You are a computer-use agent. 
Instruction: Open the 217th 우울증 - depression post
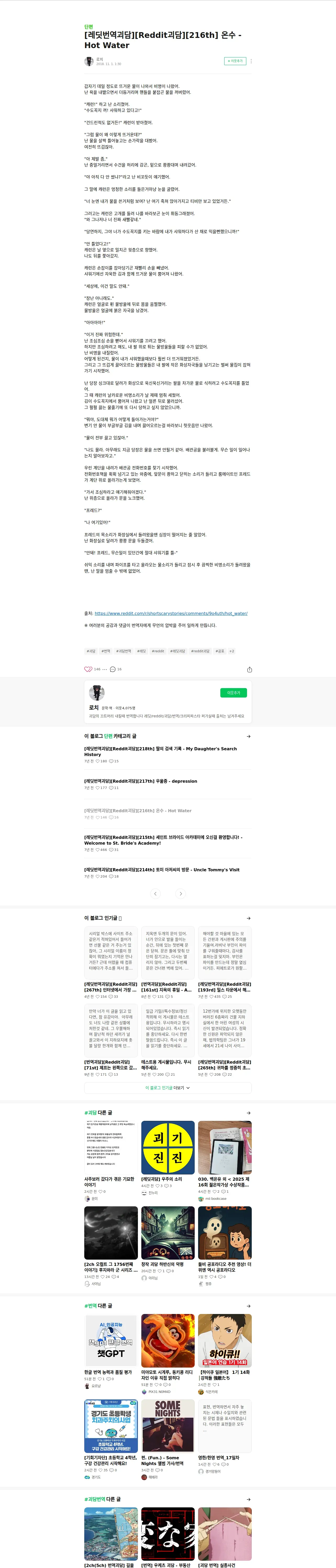141,781
